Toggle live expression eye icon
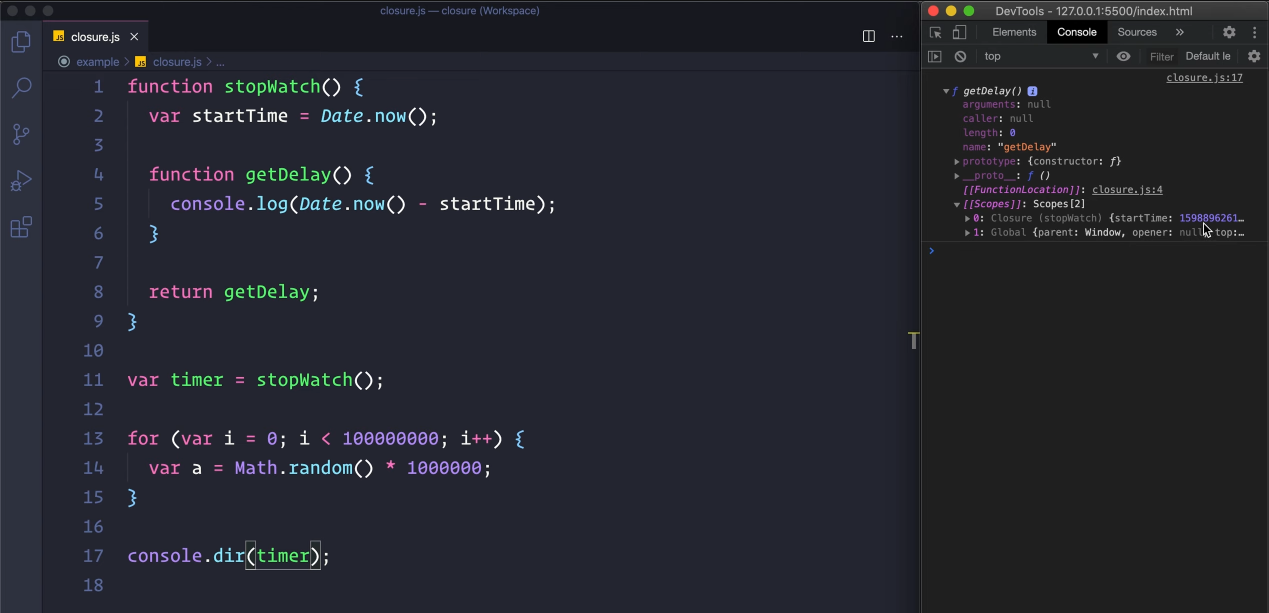 (1123, 56)
